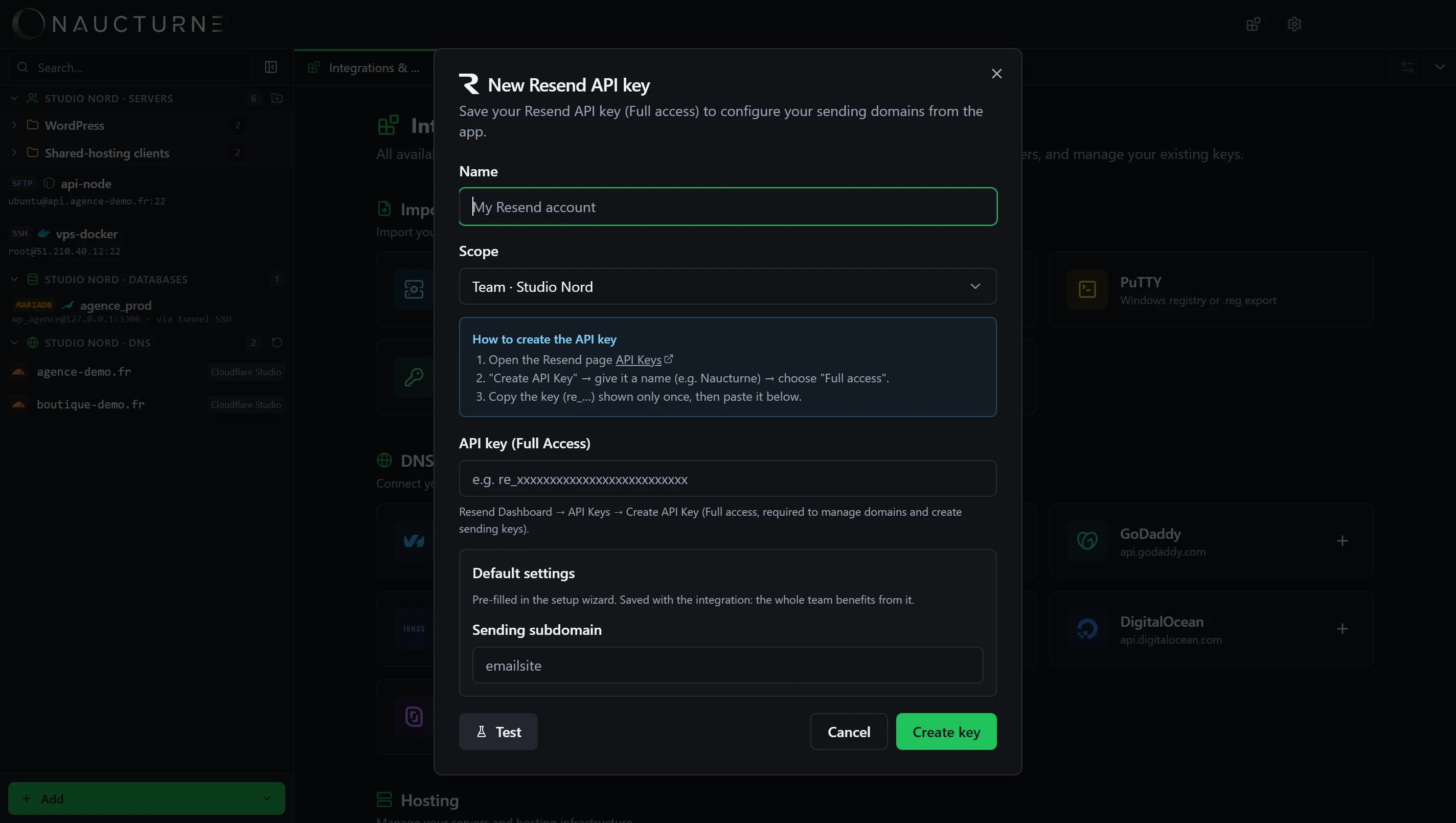This screenshot has width=1456, height=823.
Task: Open the integrations icon in top header
Action: pos(1253,24)
